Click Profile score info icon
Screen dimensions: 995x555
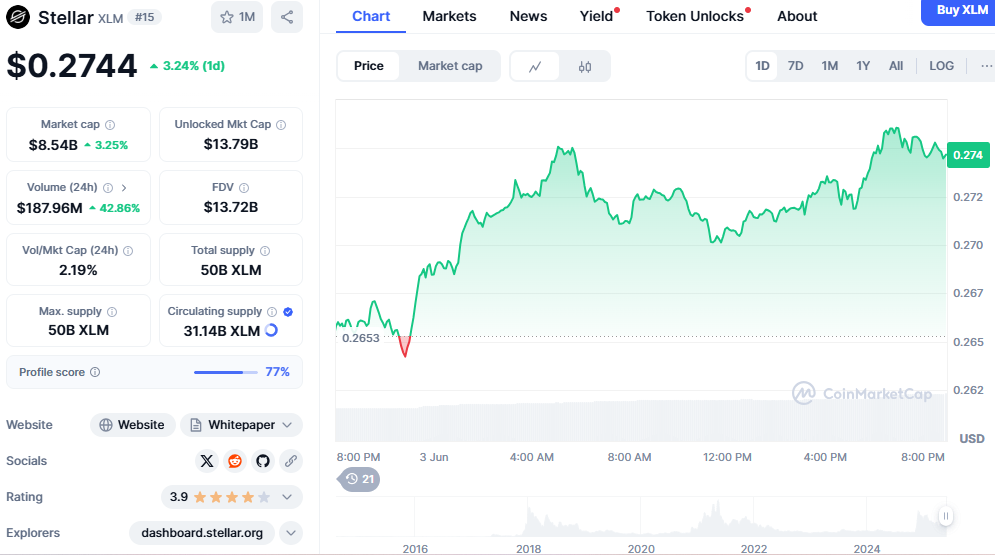coord(95,372)
